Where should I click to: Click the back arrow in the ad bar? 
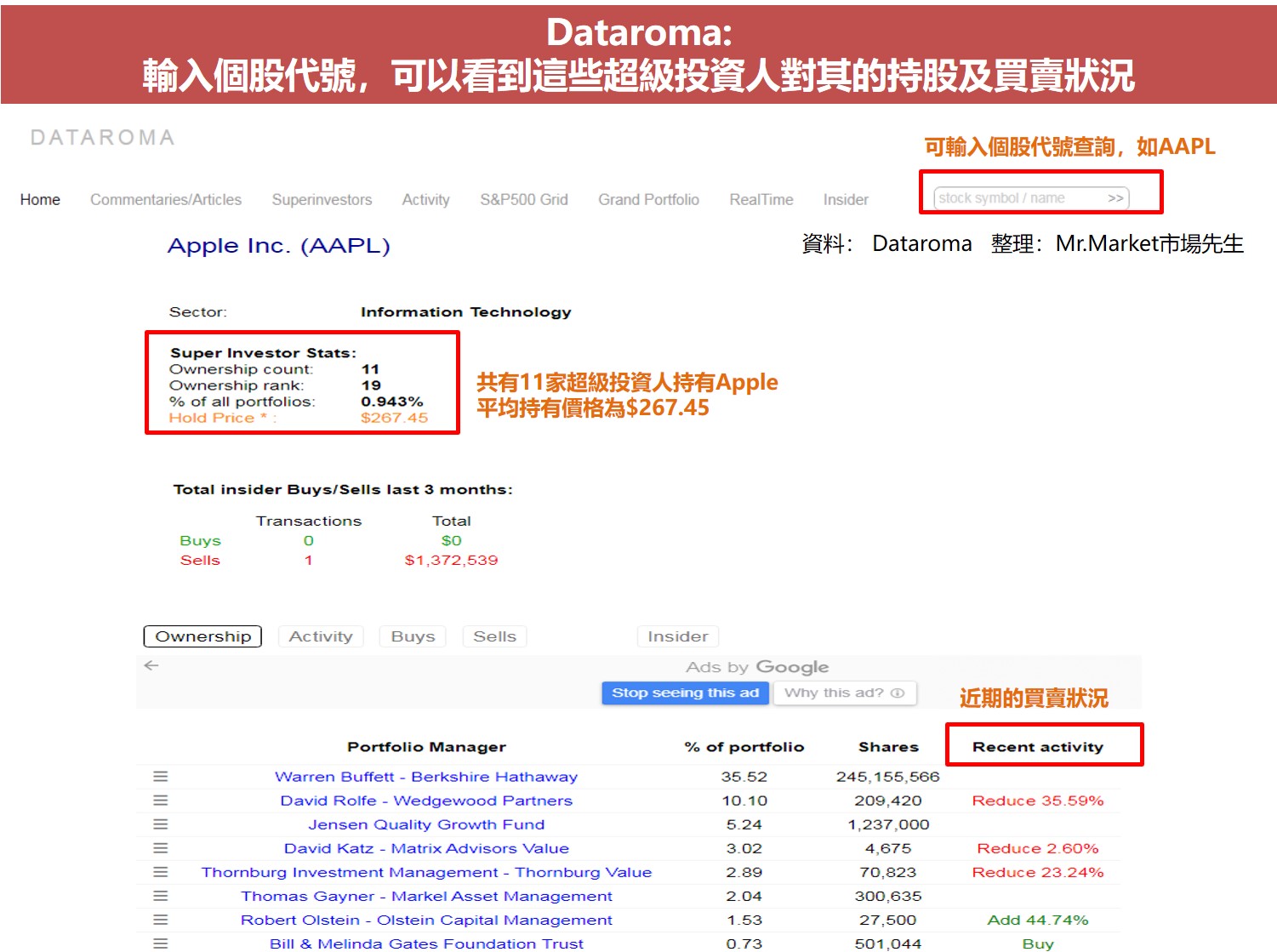(x=151, y=665)
